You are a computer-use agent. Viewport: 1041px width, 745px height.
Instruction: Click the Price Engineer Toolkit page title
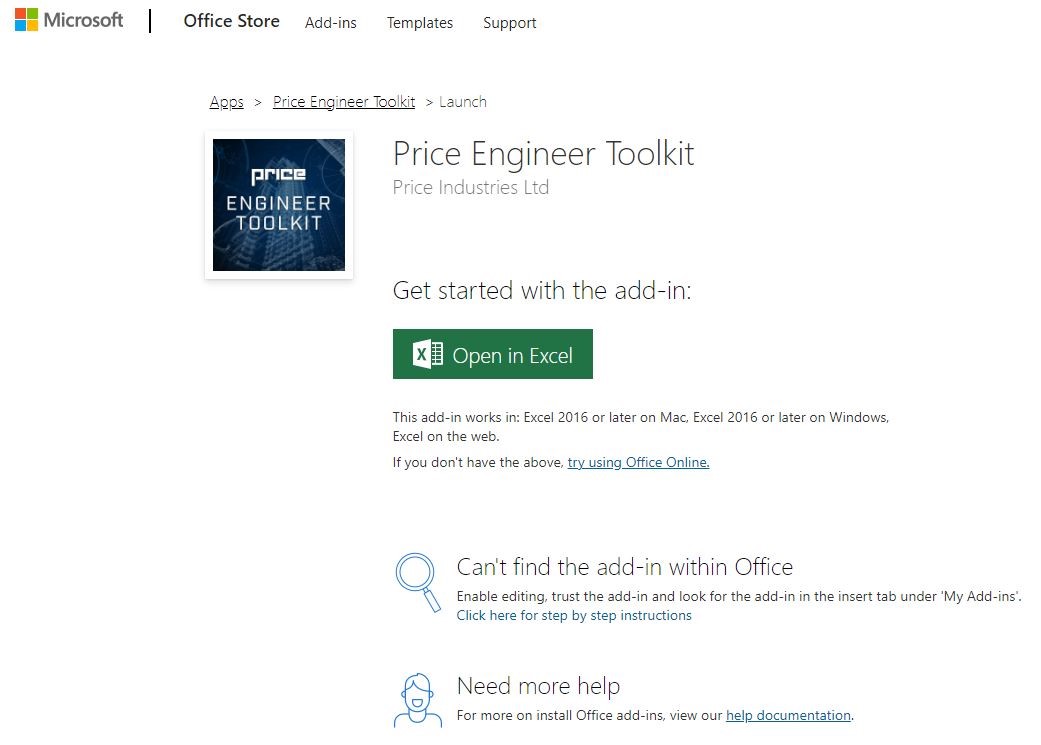pyautogui.click(x=543, y=154)
